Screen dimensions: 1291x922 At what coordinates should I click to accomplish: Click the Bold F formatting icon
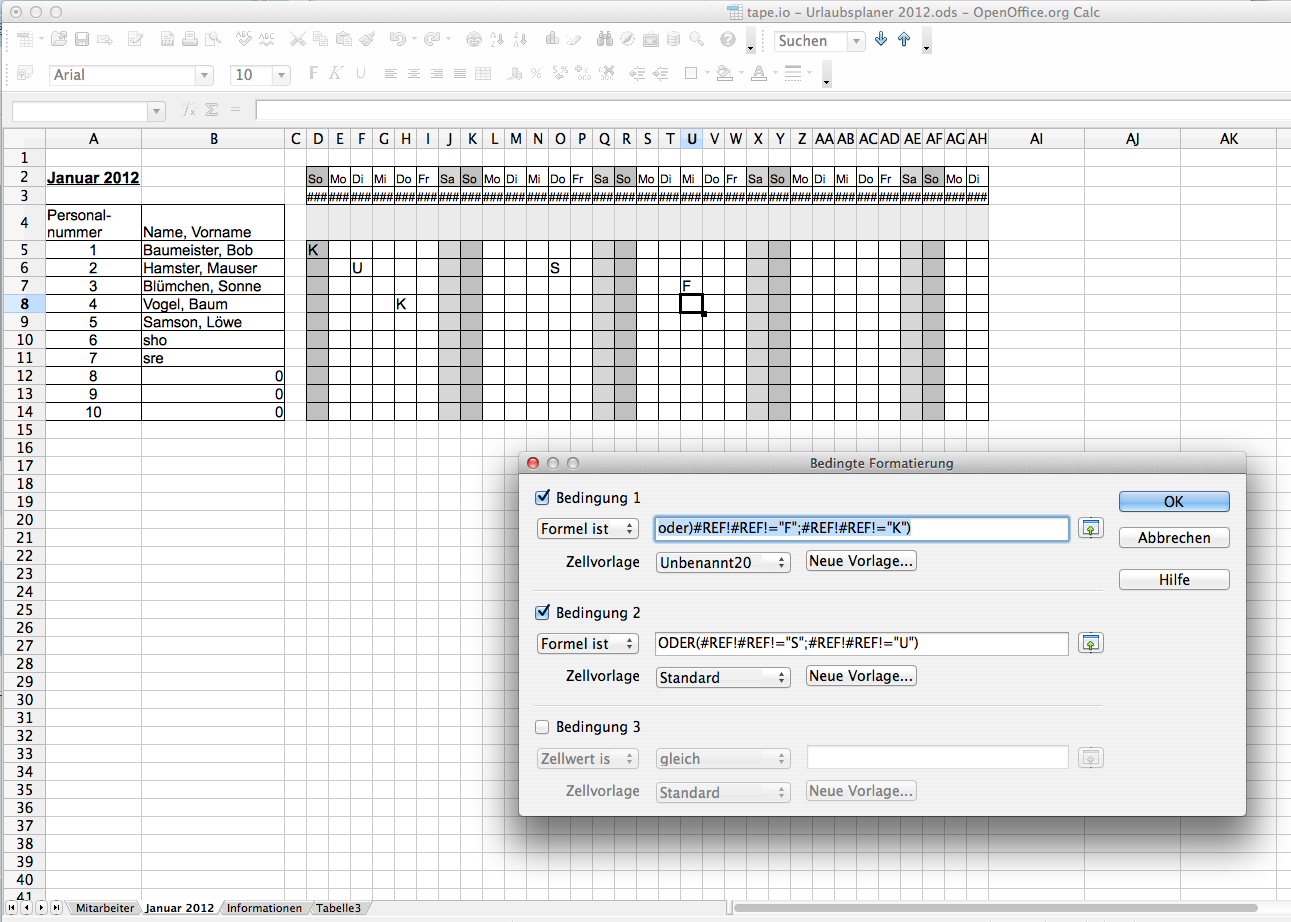(x=313, y=73)
